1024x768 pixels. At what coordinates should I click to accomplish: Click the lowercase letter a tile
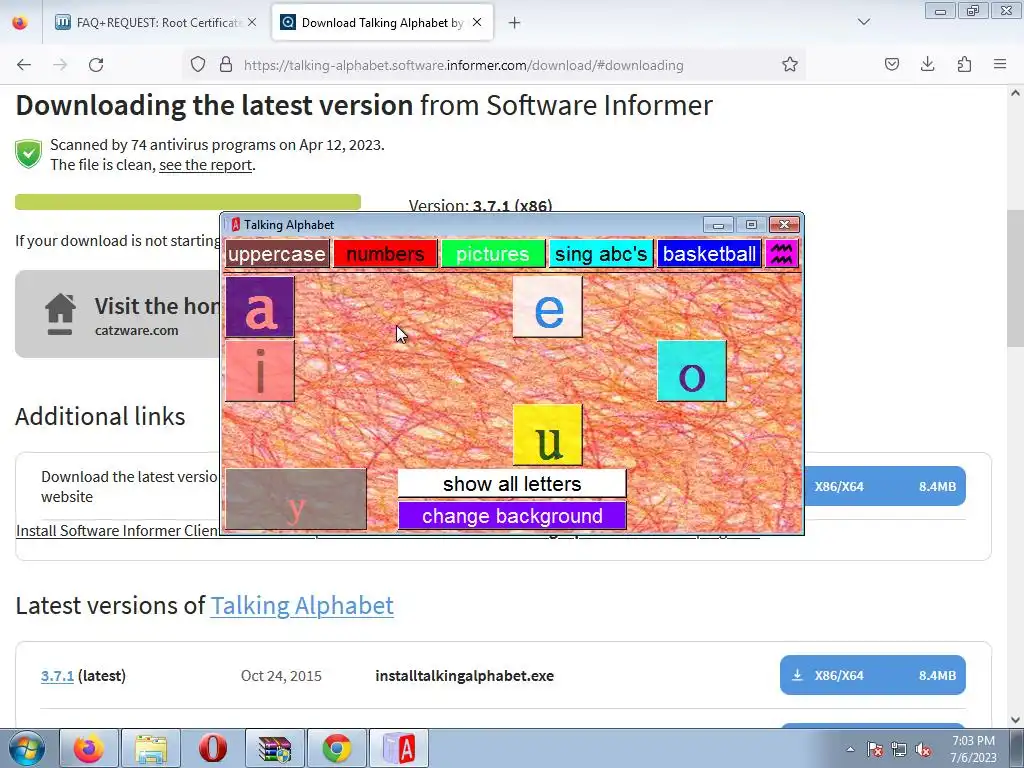click(x=260, y=307)
